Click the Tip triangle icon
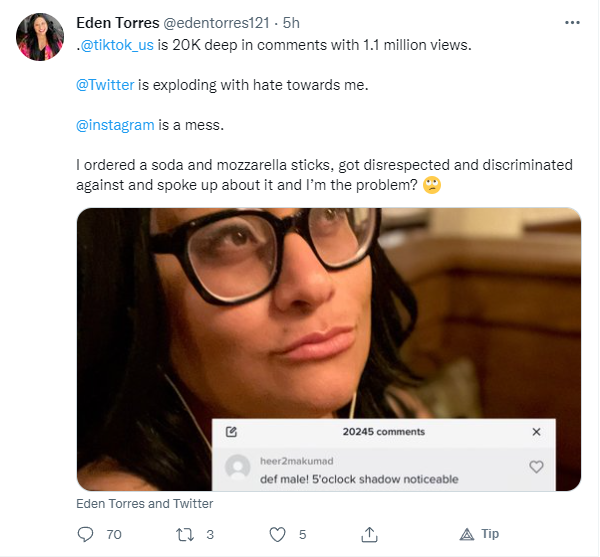This screenshot has width=600, height=557. click(x=466, y=534)
